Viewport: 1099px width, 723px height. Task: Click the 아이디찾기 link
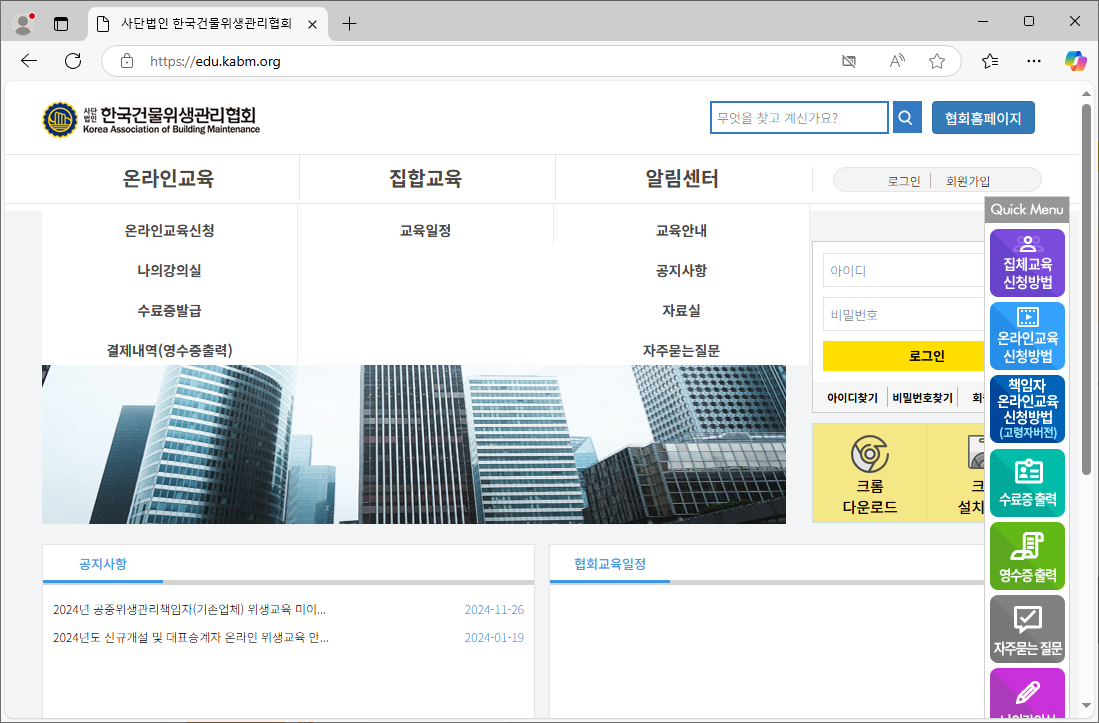coord(852,397)
